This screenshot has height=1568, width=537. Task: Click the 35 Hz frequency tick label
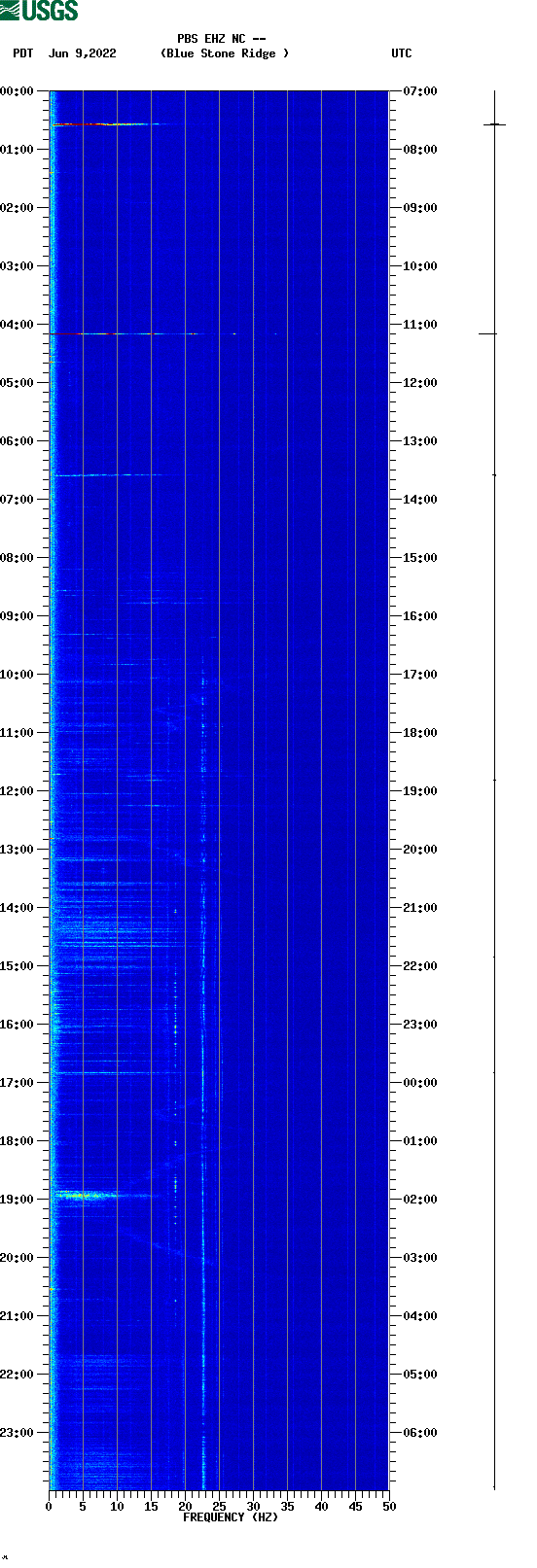click(x=287, y=1507)
